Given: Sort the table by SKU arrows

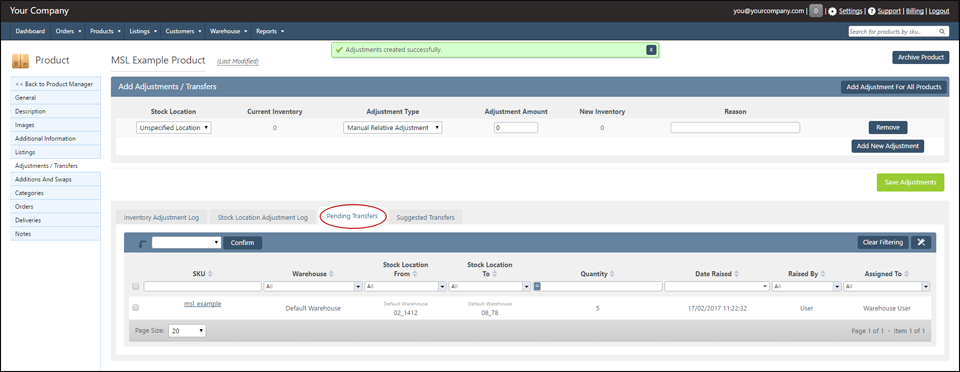Looking at the screenshot, I should coord(211,274).
